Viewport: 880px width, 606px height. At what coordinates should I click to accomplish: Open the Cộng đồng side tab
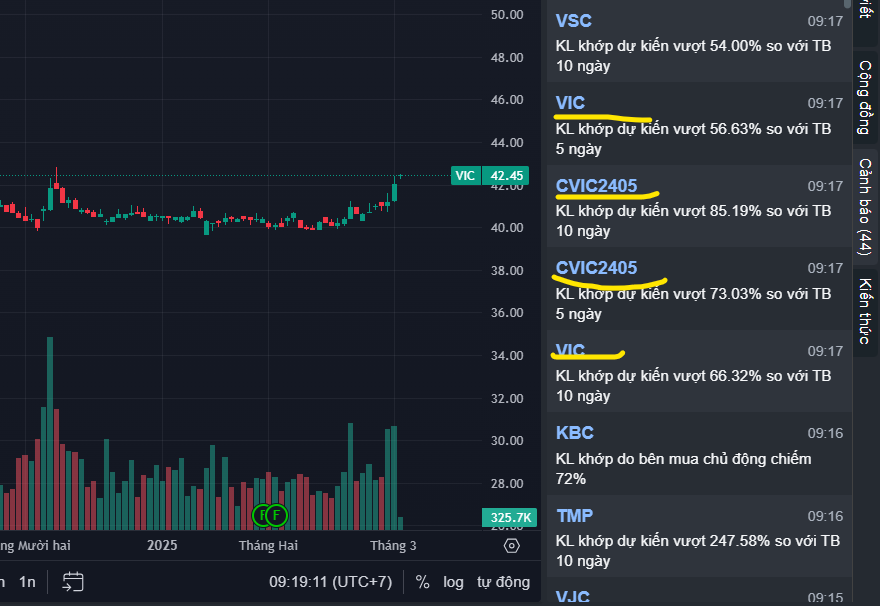tap(865, 98)
